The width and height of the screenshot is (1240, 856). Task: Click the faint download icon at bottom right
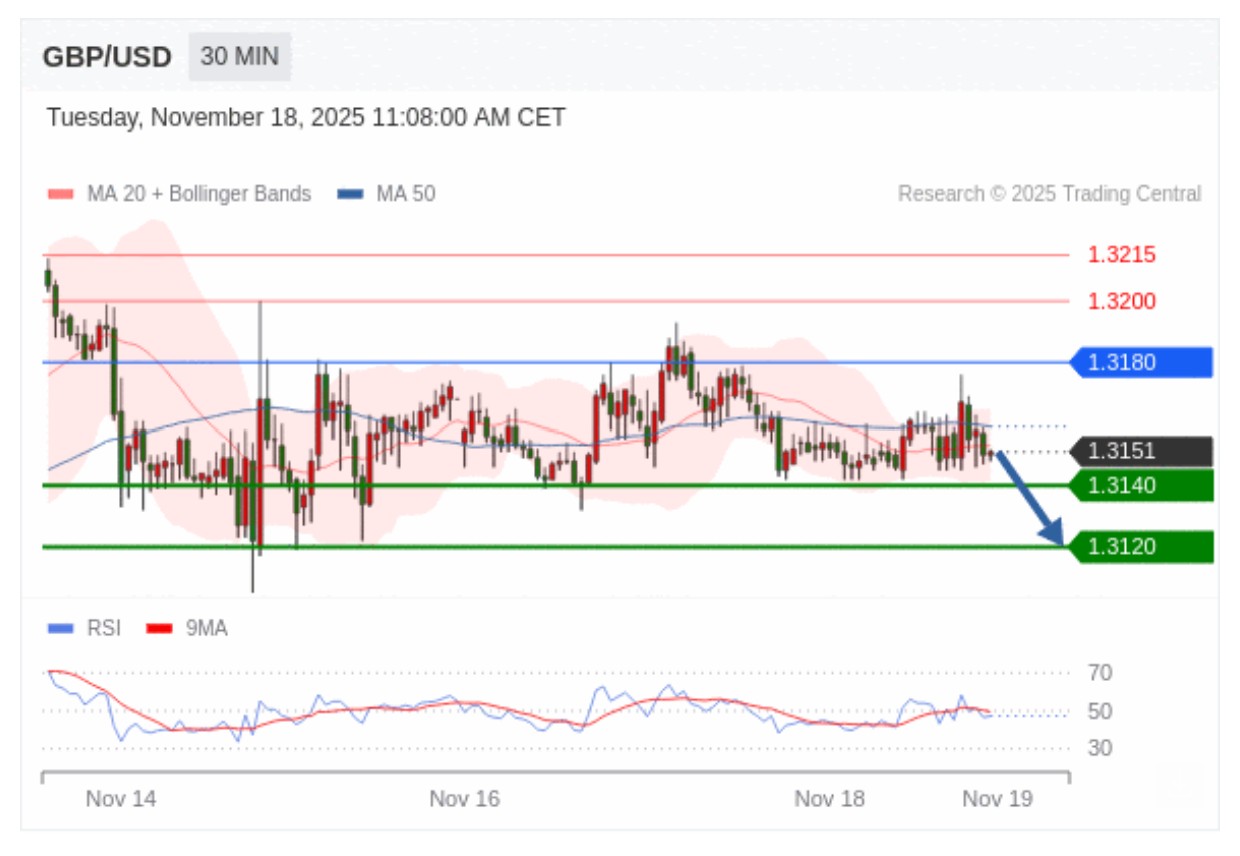click(1179, 783)
